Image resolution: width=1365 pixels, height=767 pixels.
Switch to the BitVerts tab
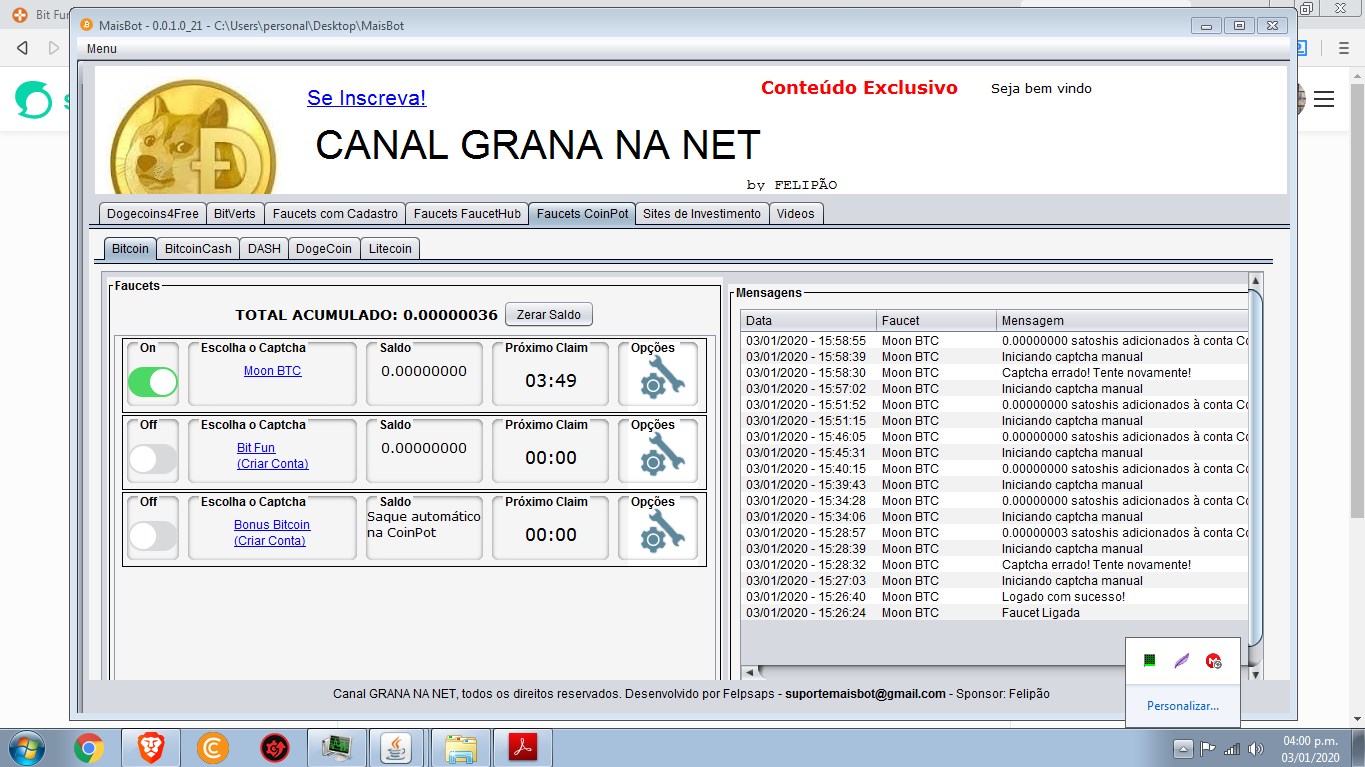pos(235,213)
